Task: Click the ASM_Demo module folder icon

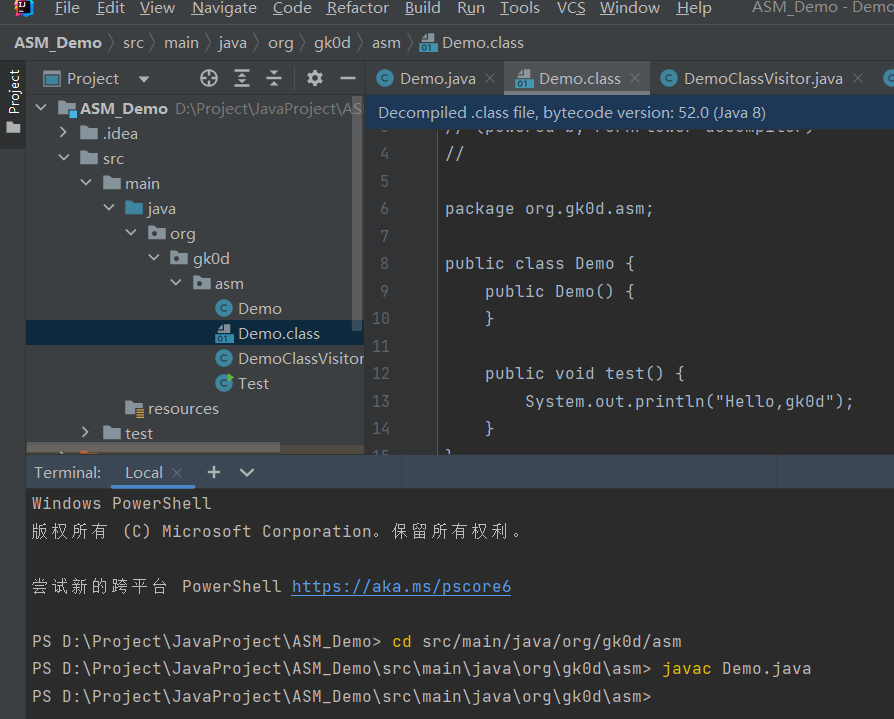Action: click(68, 108)
